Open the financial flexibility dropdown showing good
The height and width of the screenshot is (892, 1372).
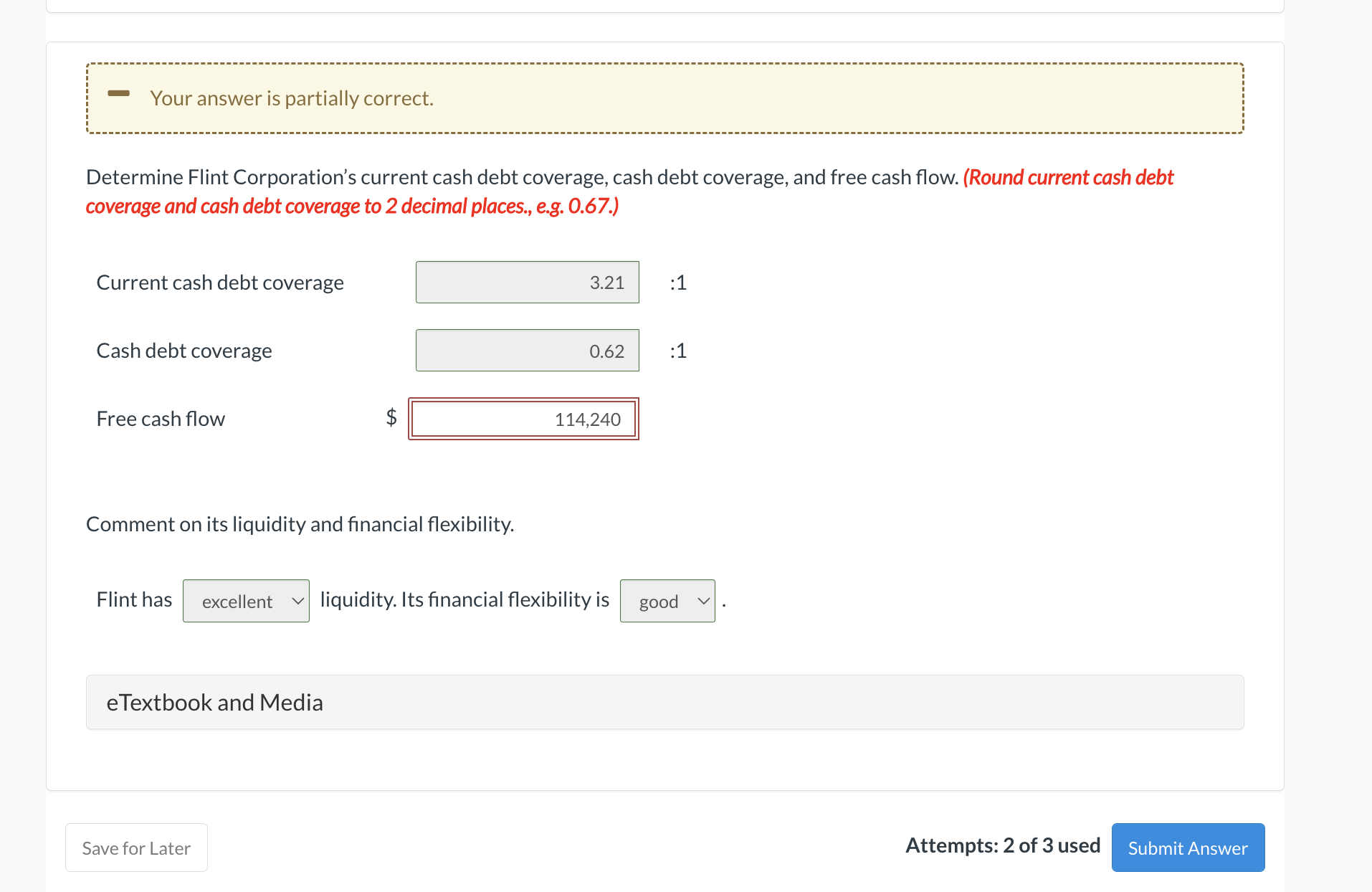pyautogui.click(x=667, y=601)
